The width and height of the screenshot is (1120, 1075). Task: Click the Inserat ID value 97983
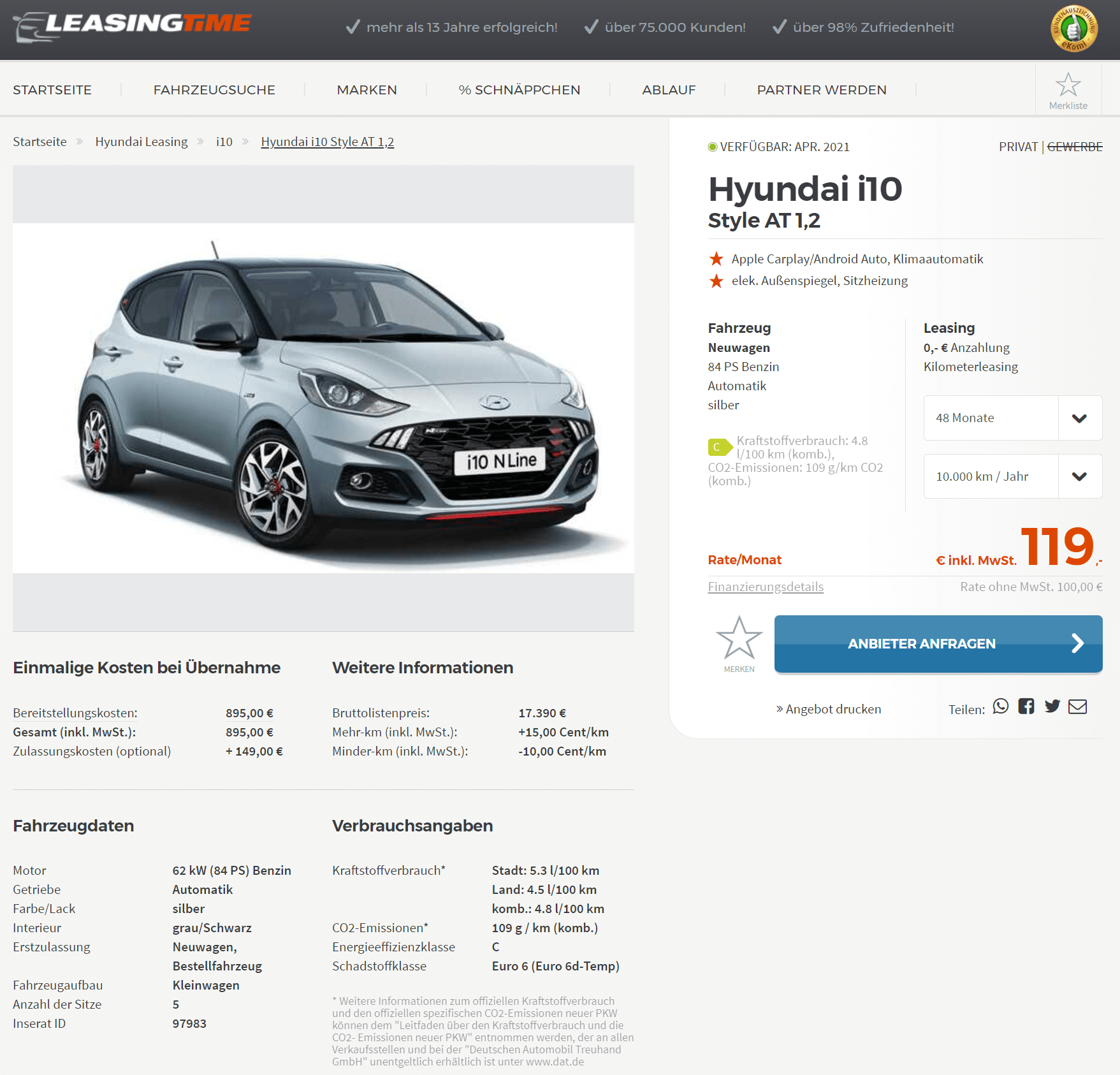pos(189,1023)
